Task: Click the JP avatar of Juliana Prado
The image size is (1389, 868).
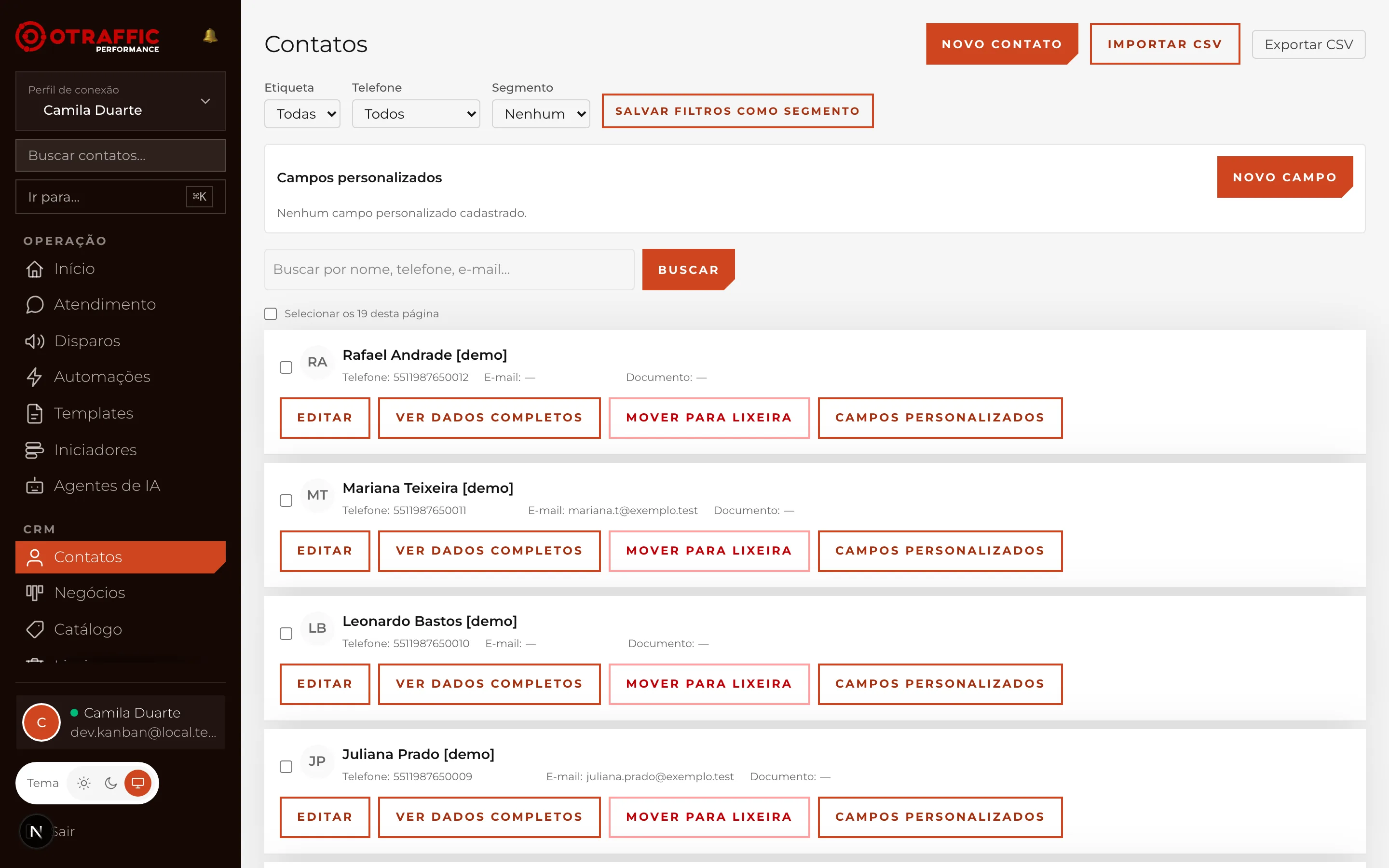Action: click(x=317, y=761)
